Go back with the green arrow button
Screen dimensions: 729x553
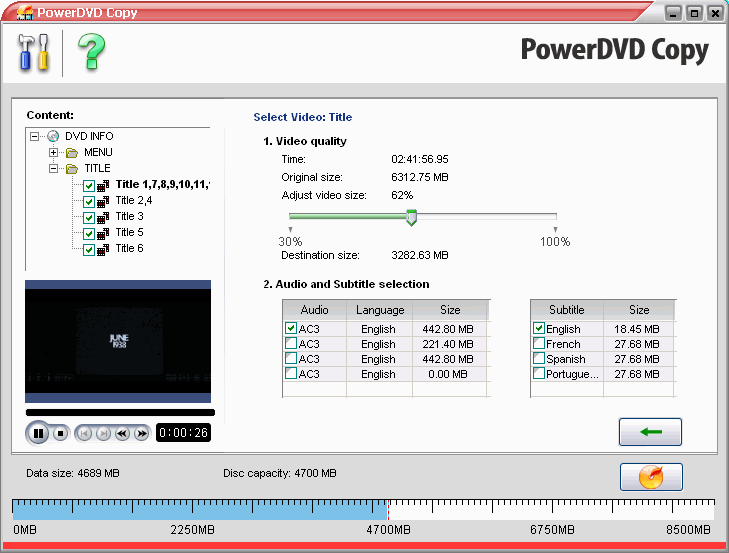tap(650, 432)
